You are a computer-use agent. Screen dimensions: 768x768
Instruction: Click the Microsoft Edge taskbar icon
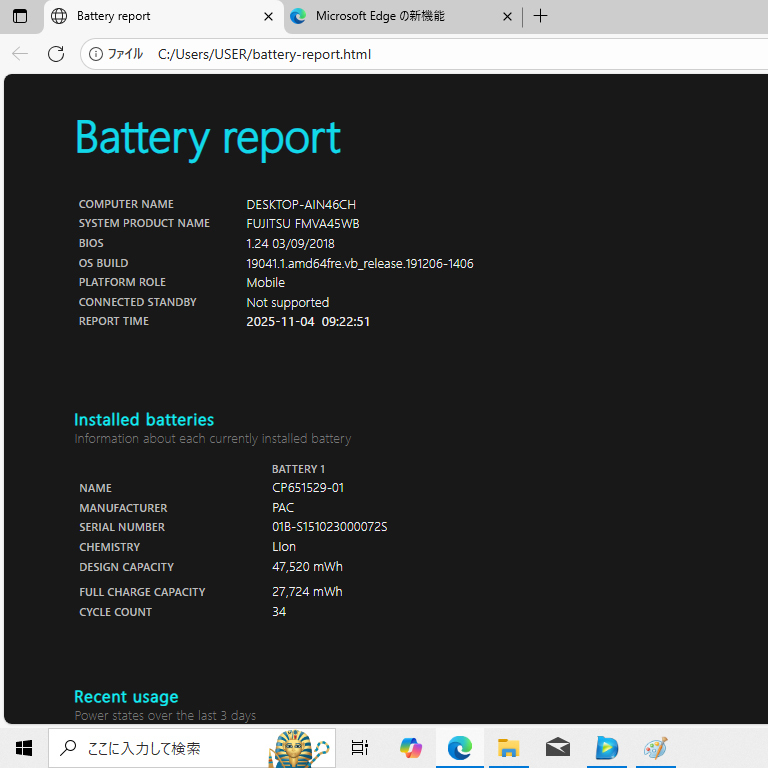[x=460, y=748]
